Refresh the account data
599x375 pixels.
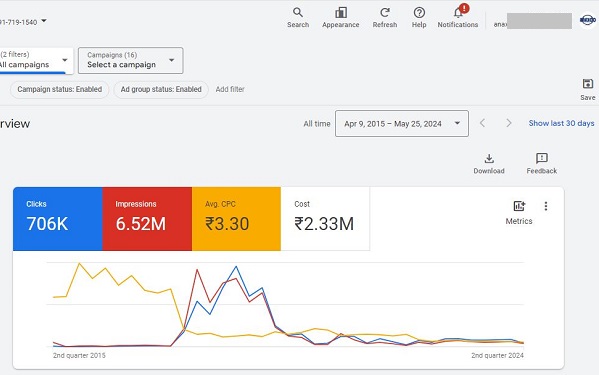(385, 18)
